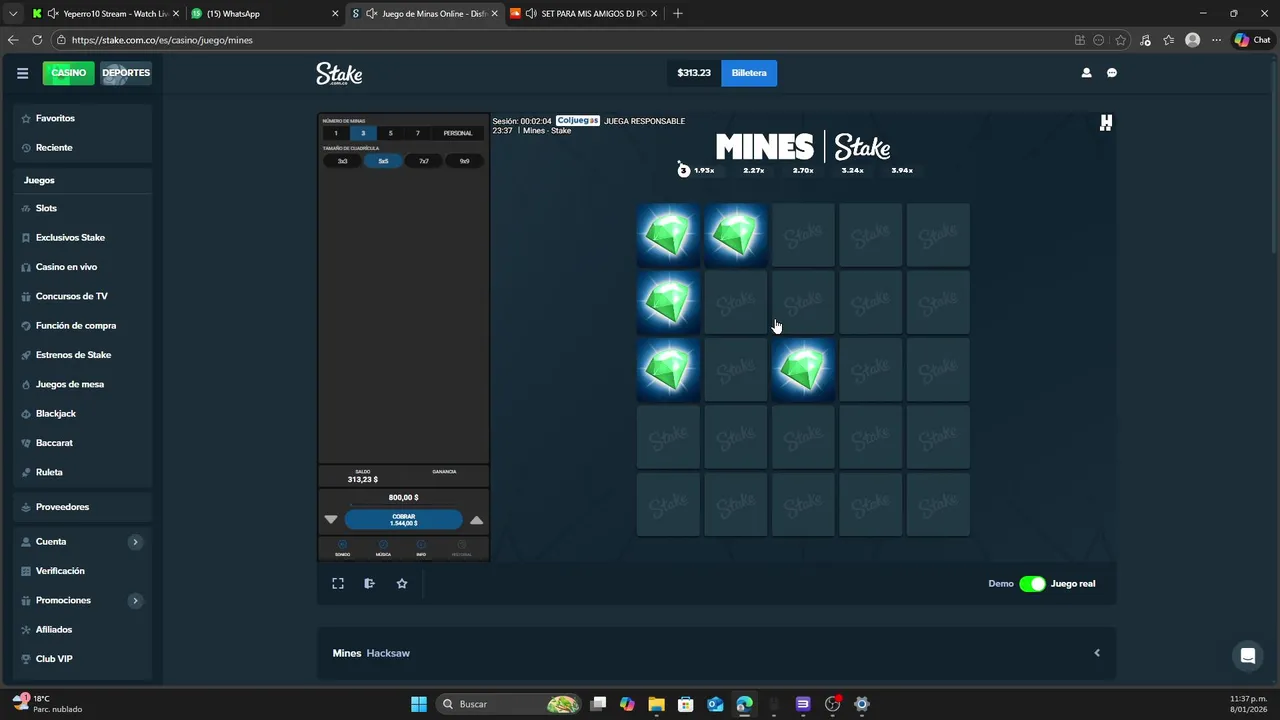The image size is (1280, 720).
Task: Open File Explorer from taskbar
Action: (656, 704)
